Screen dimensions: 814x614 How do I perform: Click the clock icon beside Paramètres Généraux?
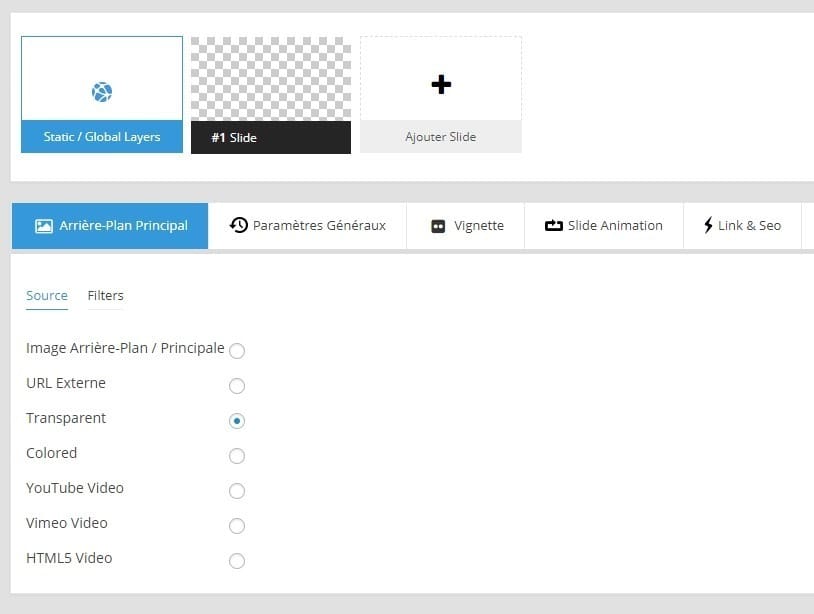239,225
